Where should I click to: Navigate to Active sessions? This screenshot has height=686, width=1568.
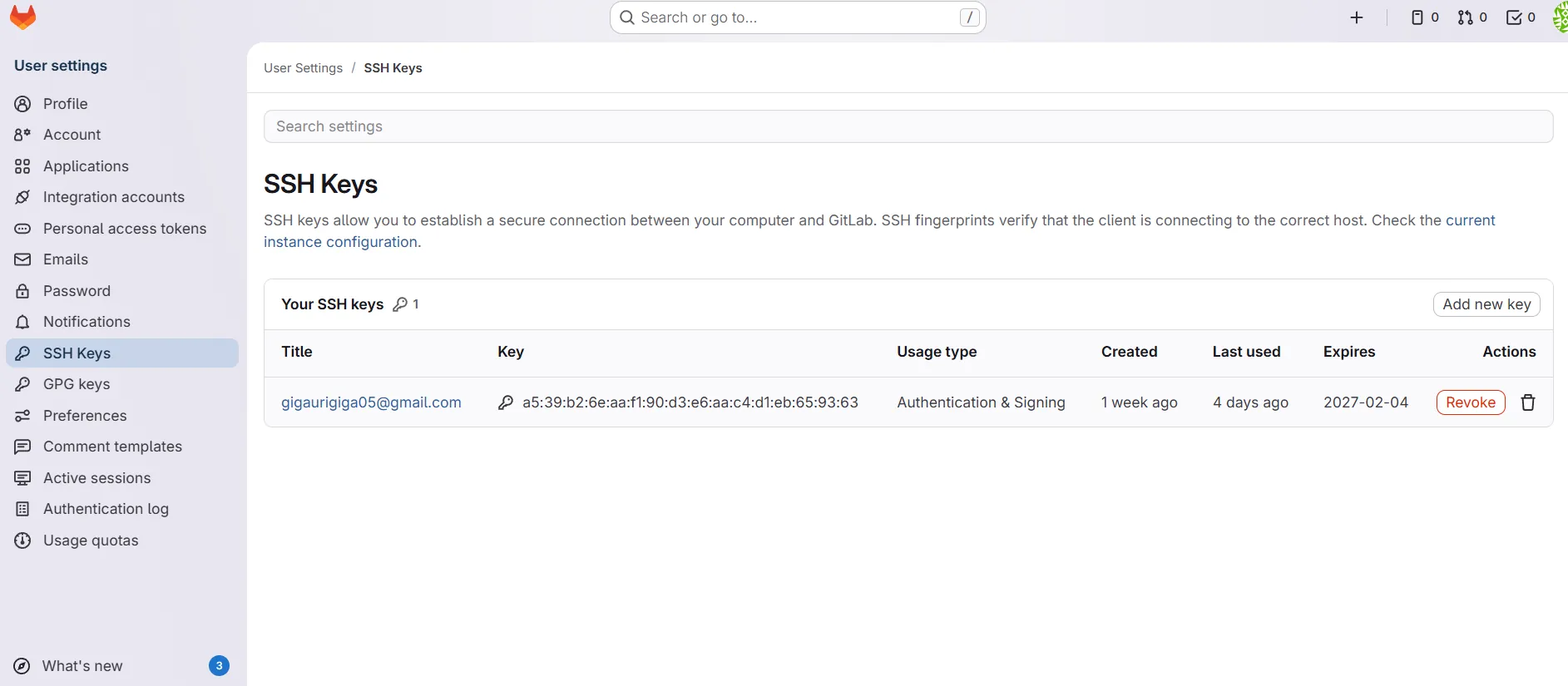(x=96, y=478)
